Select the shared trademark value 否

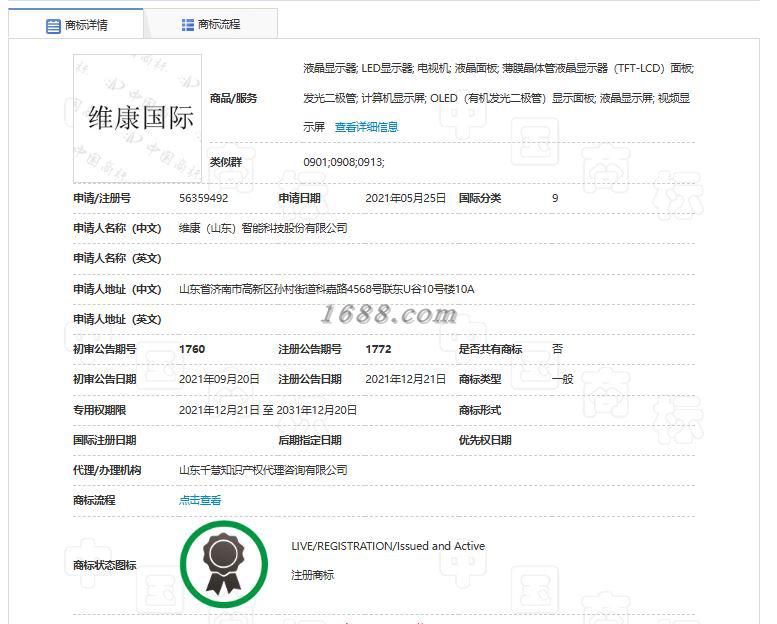pyautogui.click(x=557, y=349)
